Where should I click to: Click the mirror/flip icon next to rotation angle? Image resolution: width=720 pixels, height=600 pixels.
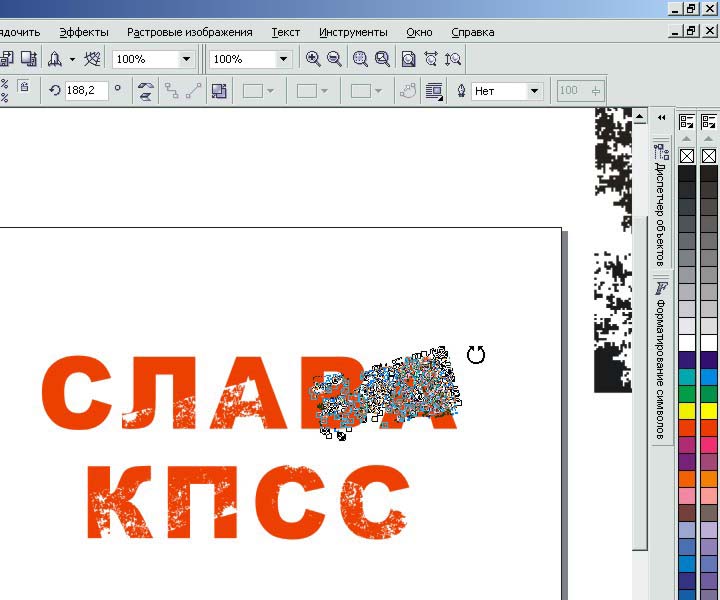[146, 90]
